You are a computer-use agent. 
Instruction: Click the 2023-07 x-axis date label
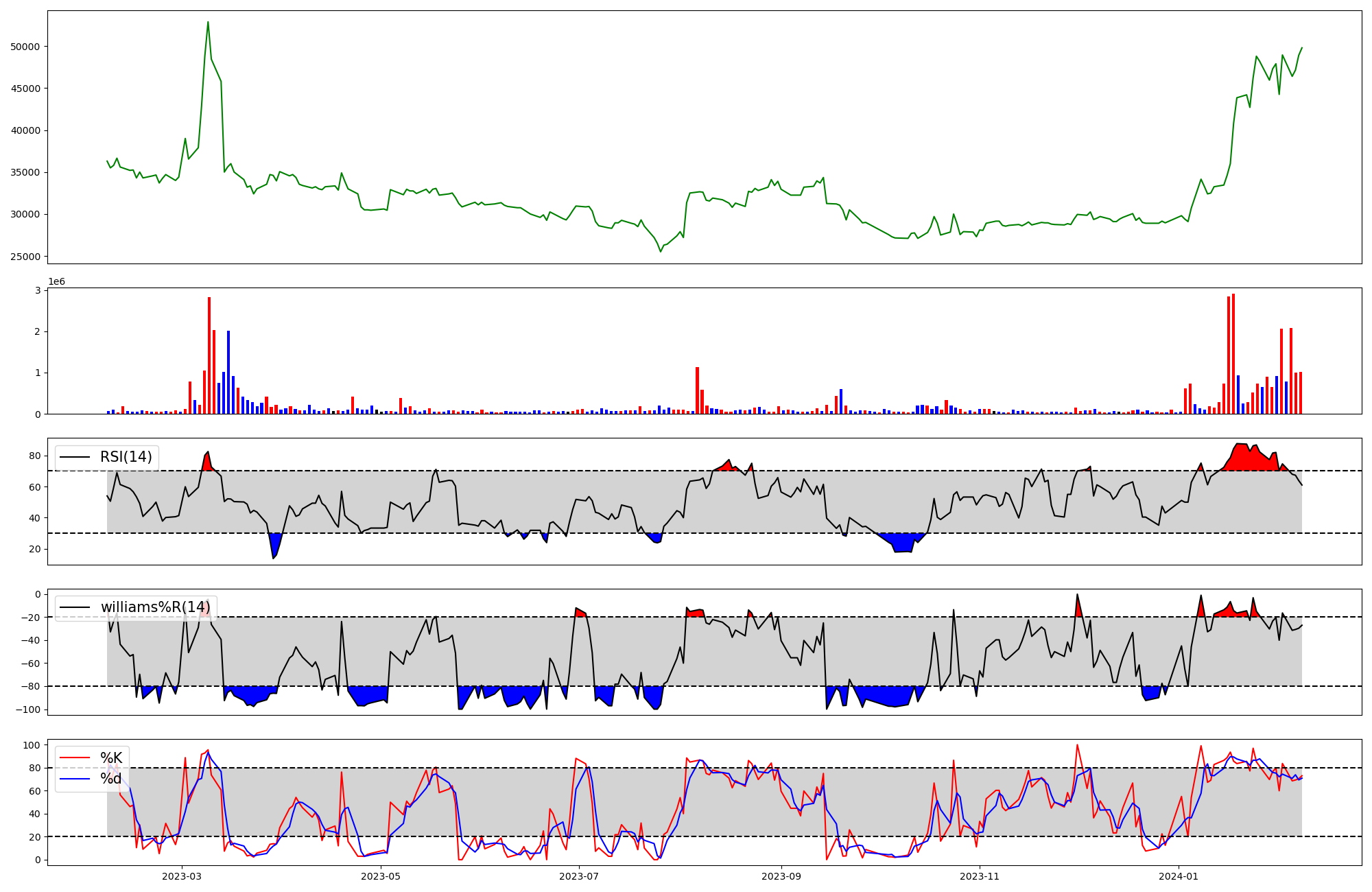click(x=579, y=876)
